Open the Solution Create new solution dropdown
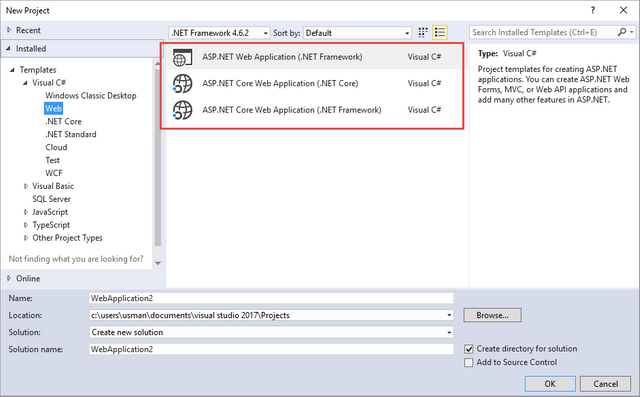 449,333
